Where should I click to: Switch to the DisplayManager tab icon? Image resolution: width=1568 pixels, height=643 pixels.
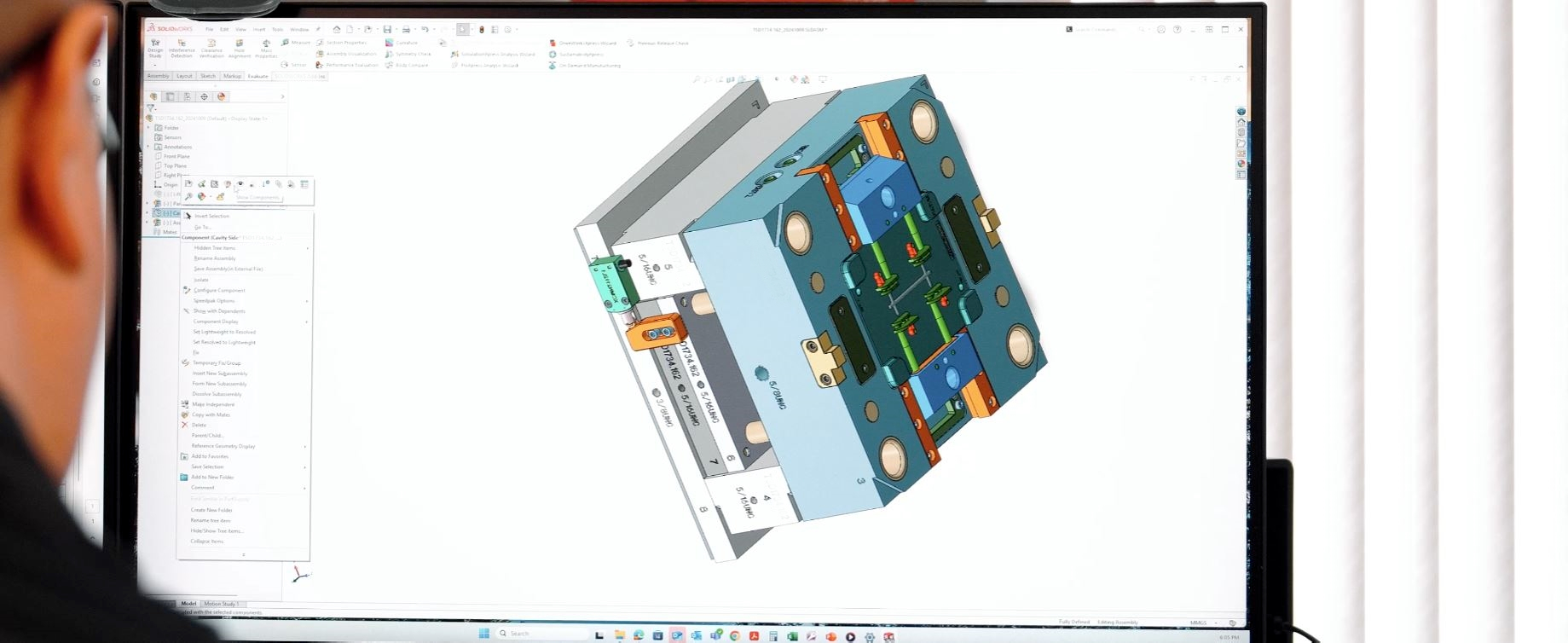(221, 96)
